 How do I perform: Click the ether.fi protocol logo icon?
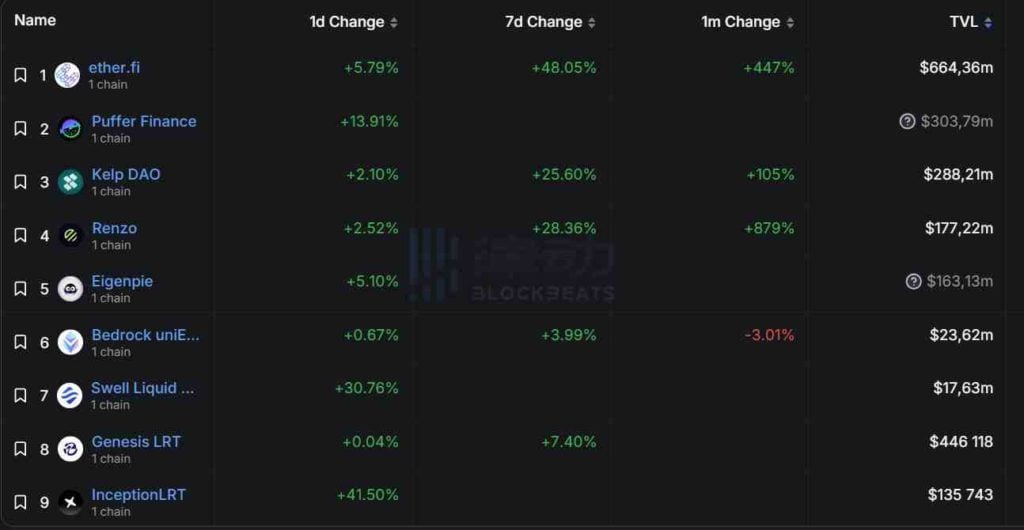coord(67,75)
